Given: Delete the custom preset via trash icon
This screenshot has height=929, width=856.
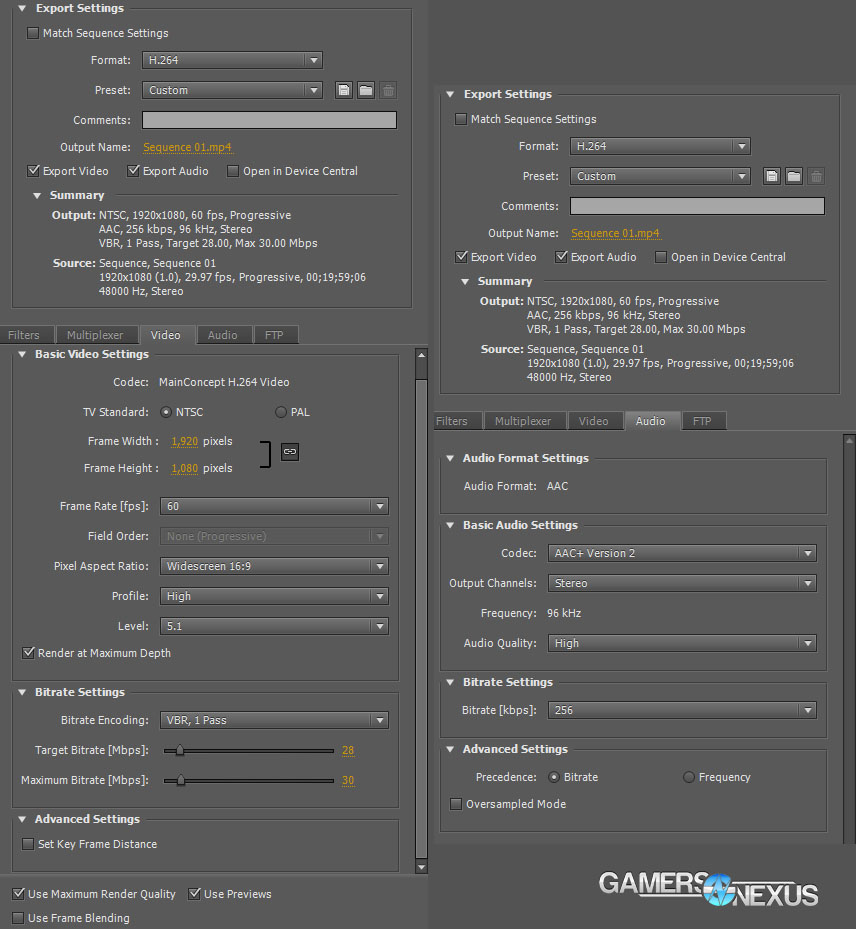Looking at the screenshot, I should [x=388, y=89].
